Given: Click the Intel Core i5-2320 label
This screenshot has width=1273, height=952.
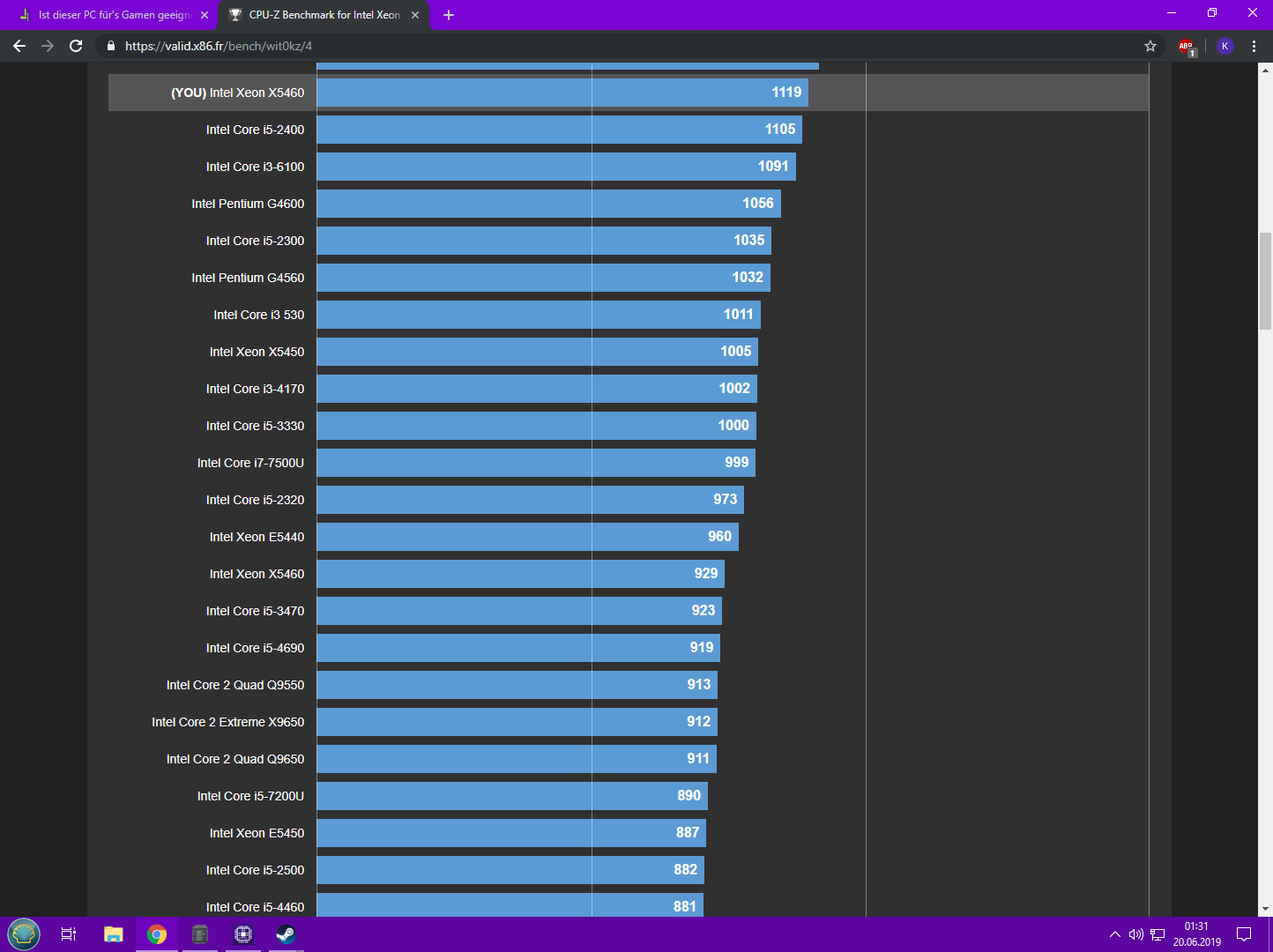Looking at the screenshot, I should pos(255,500).
